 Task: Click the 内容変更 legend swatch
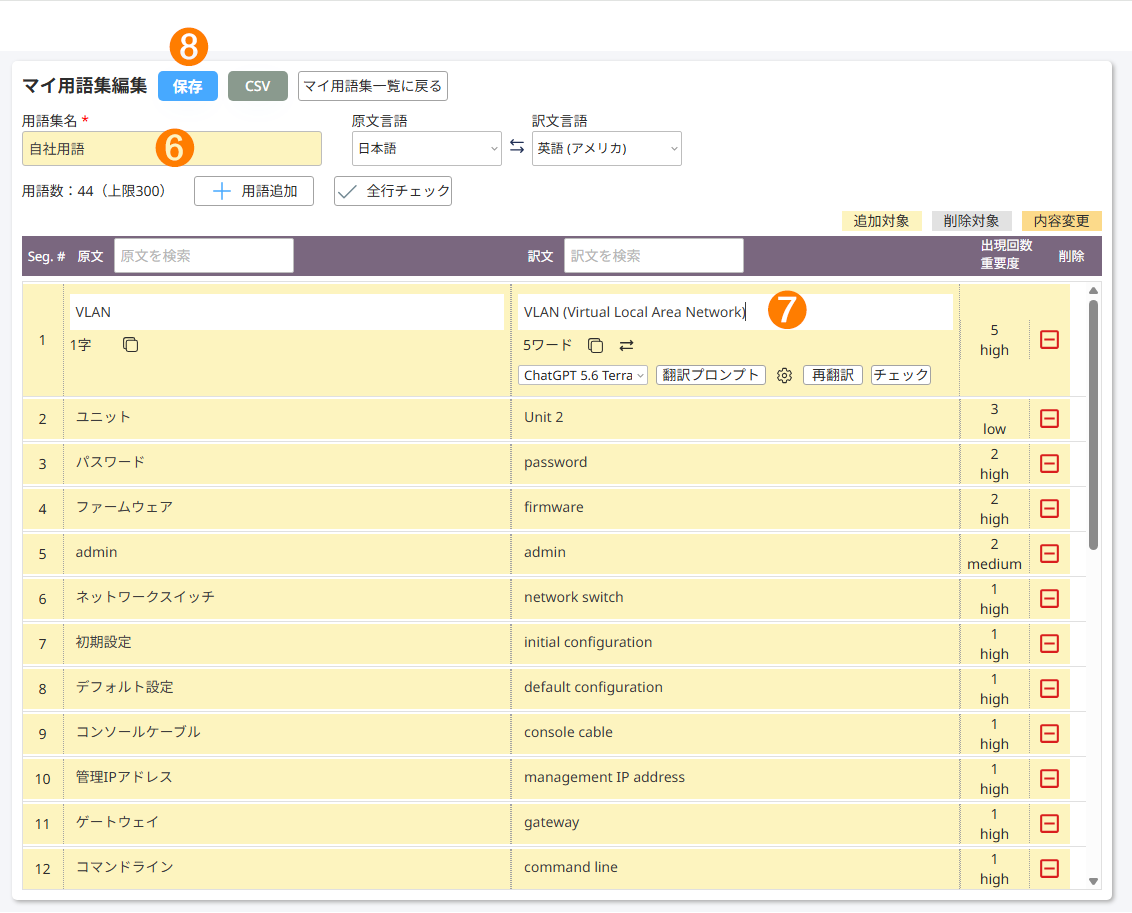(x=1061, y=221)
